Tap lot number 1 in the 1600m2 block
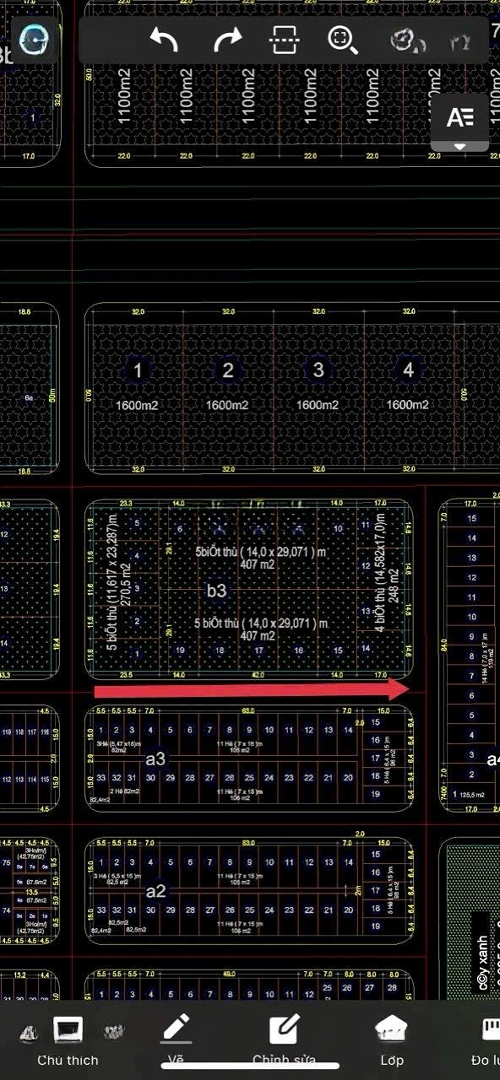The height and width of the screenshot is (1080, 500). (138, 370)
